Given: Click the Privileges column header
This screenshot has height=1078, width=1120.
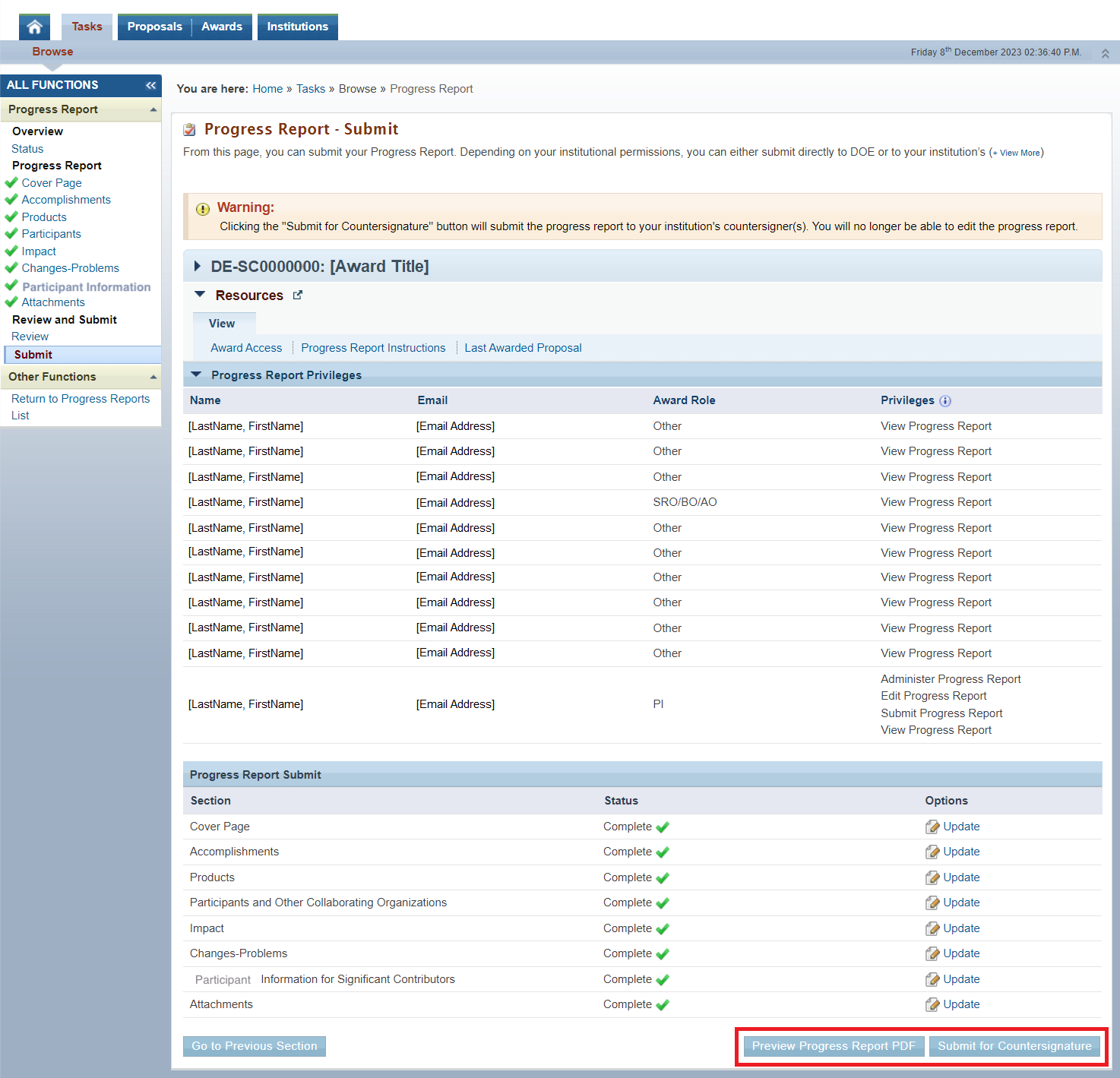Looking at the screenshot, I should click(907, 400).
